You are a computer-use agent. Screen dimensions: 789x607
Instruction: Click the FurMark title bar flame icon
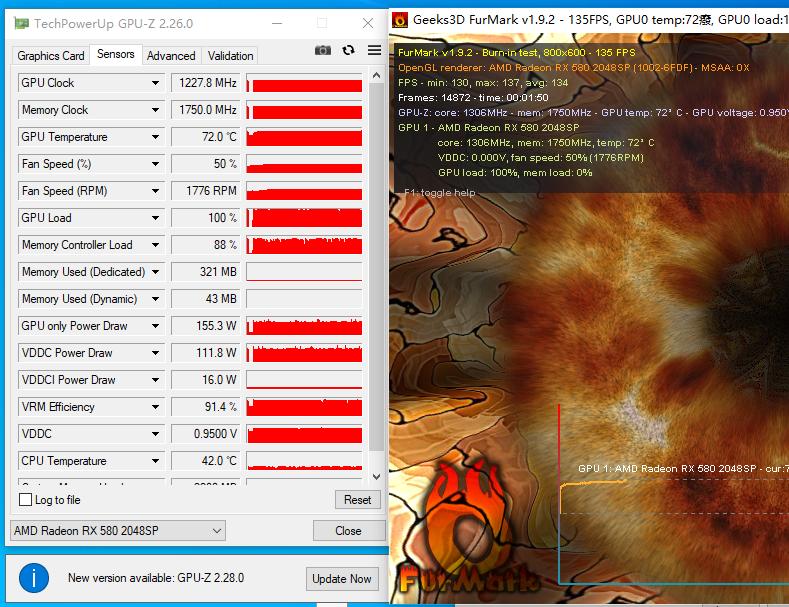[x=401, y=20]
